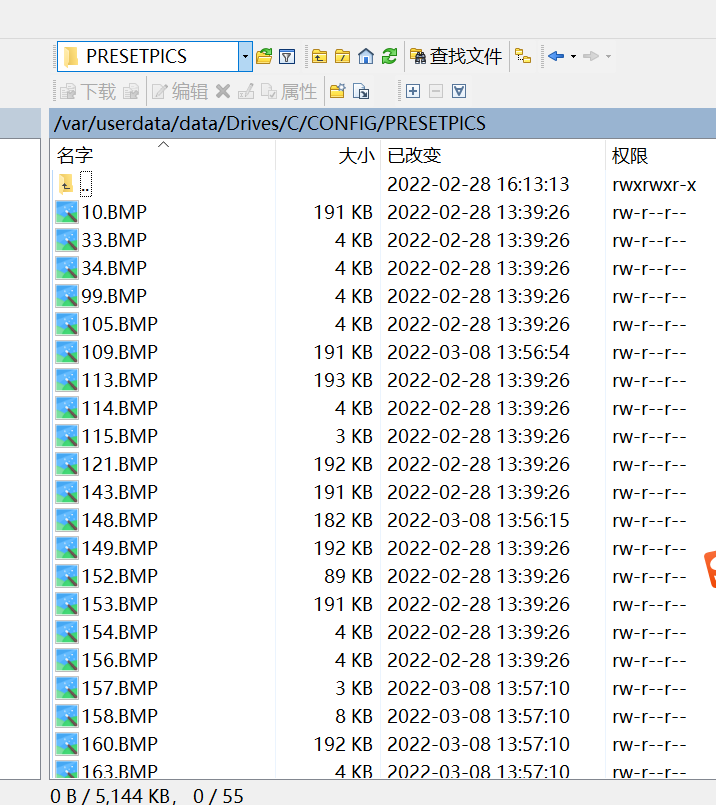
Task: Click the root directory folder icon
Action: [343, 57]
